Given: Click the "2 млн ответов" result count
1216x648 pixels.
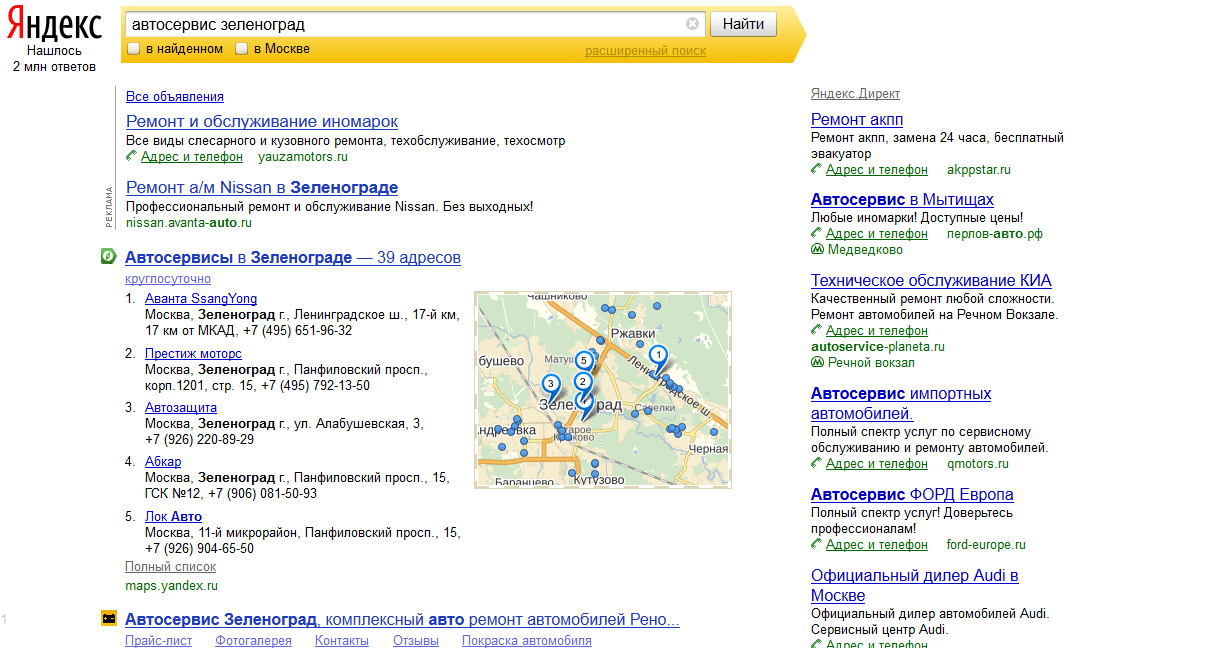Looking at the screenshot, I should 54,67.
